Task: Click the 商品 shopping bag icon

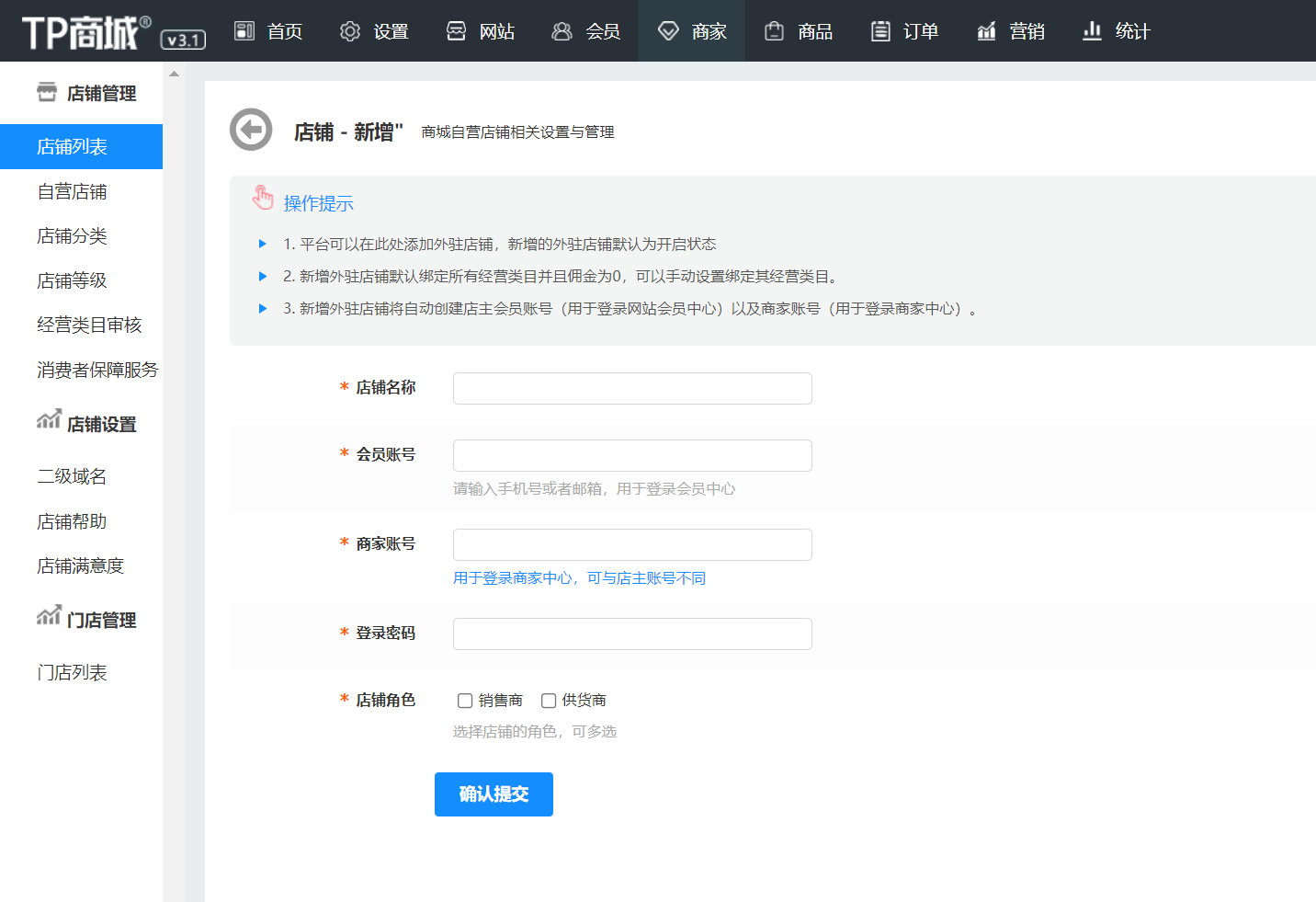Action: coord(774,31)
